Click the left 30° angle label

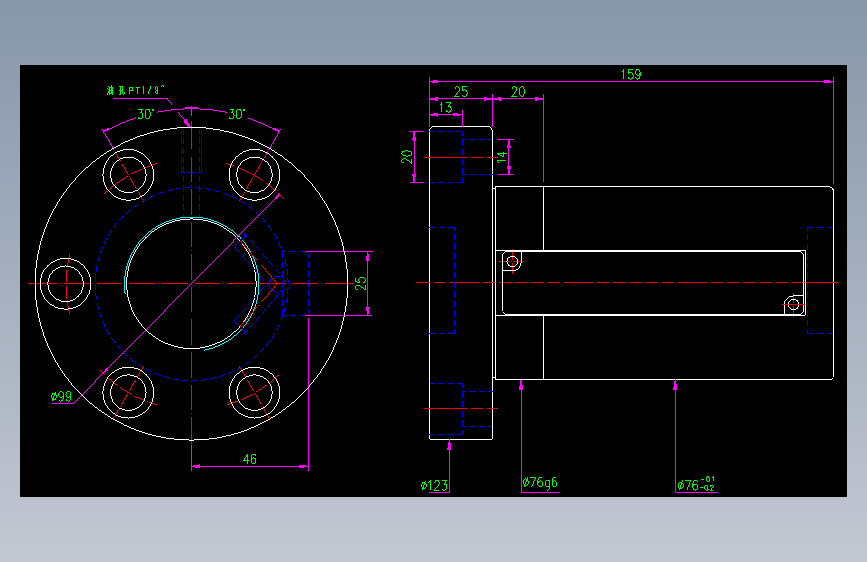coord(145,114)
